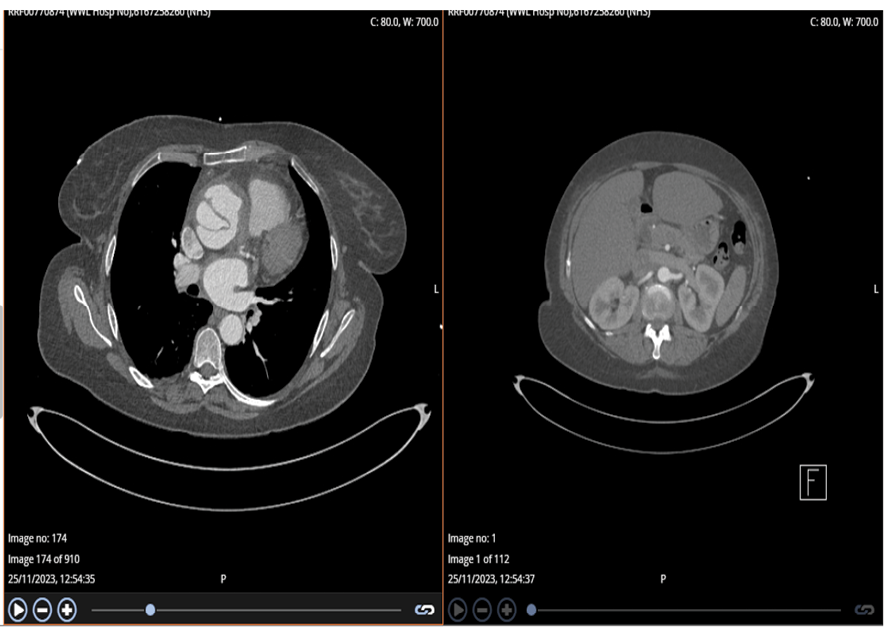This screenshot has height=628, width=886.
Task: Toggle series link icon in right viewer
Action: point(864,609)
